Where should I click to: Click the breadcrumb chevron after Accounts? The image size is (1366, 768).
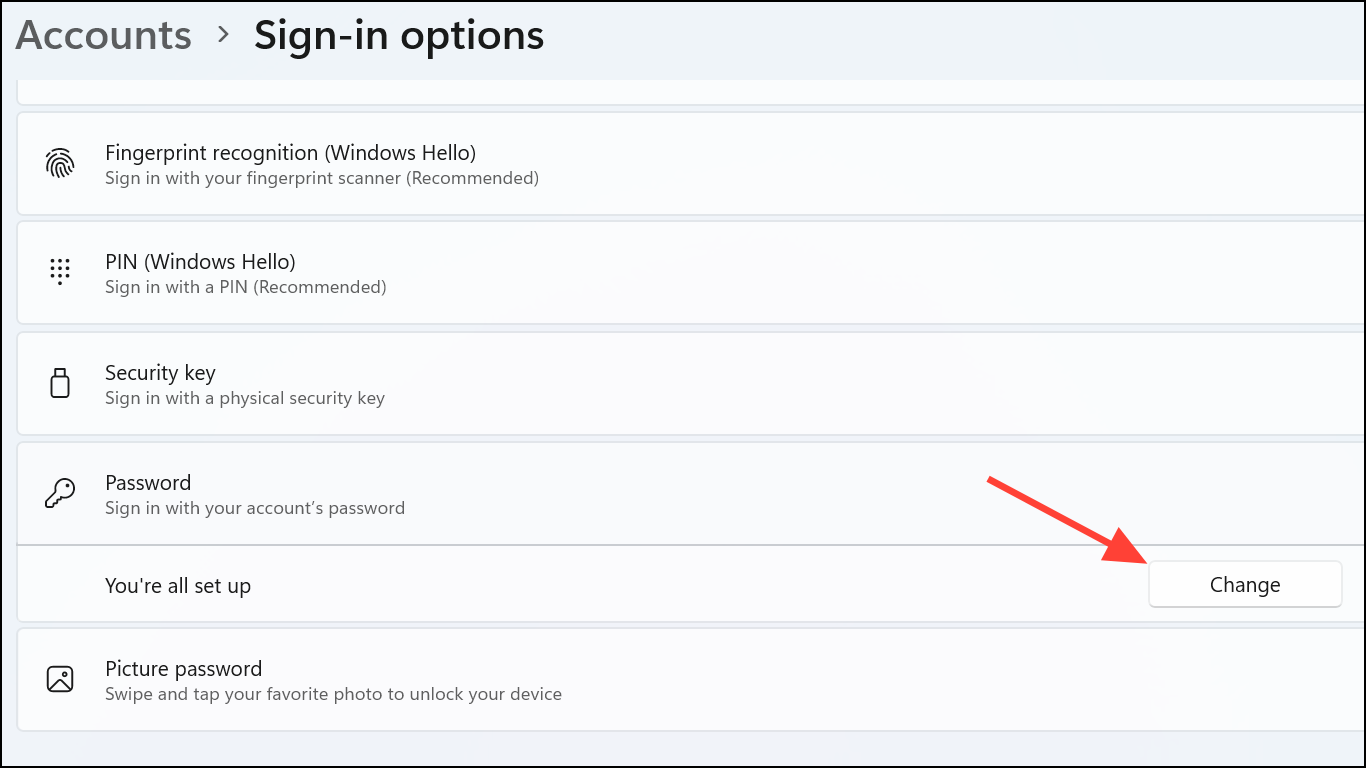pyautogui.click(x=224, y=35)
